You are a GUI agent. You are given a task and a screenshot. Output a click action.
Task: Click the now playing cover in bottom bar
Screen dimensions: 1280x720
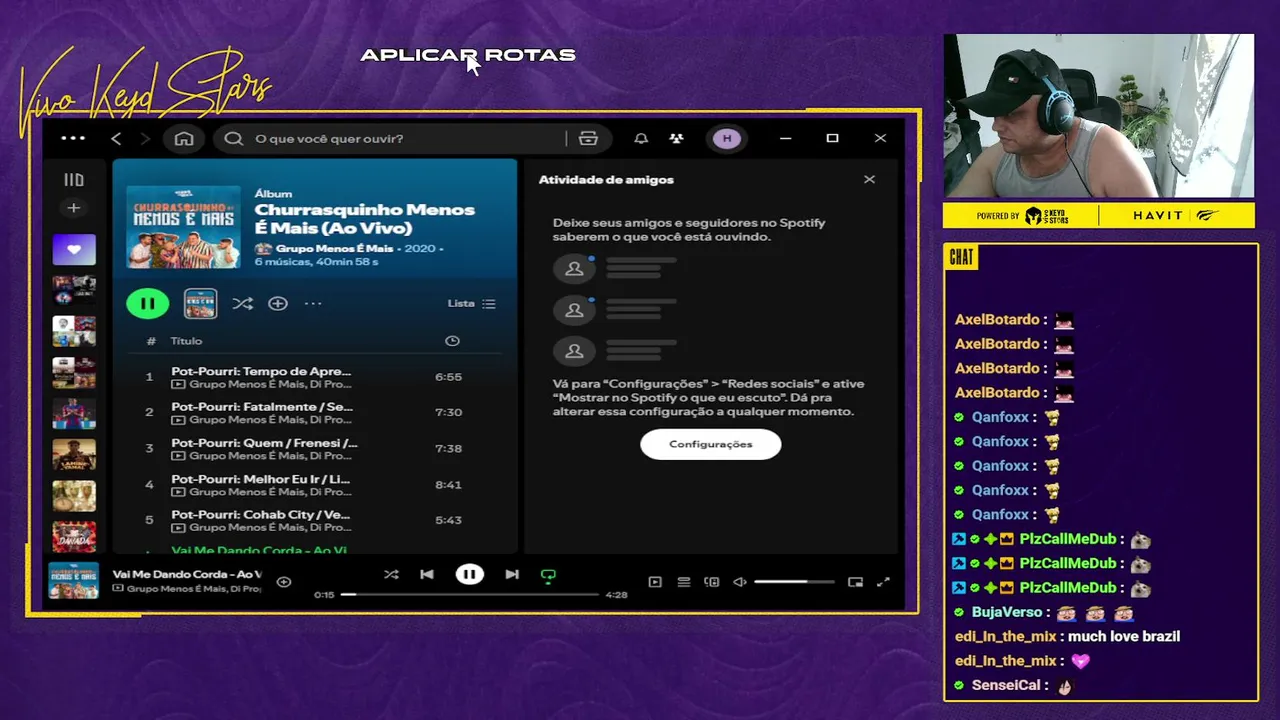(74, 581)
